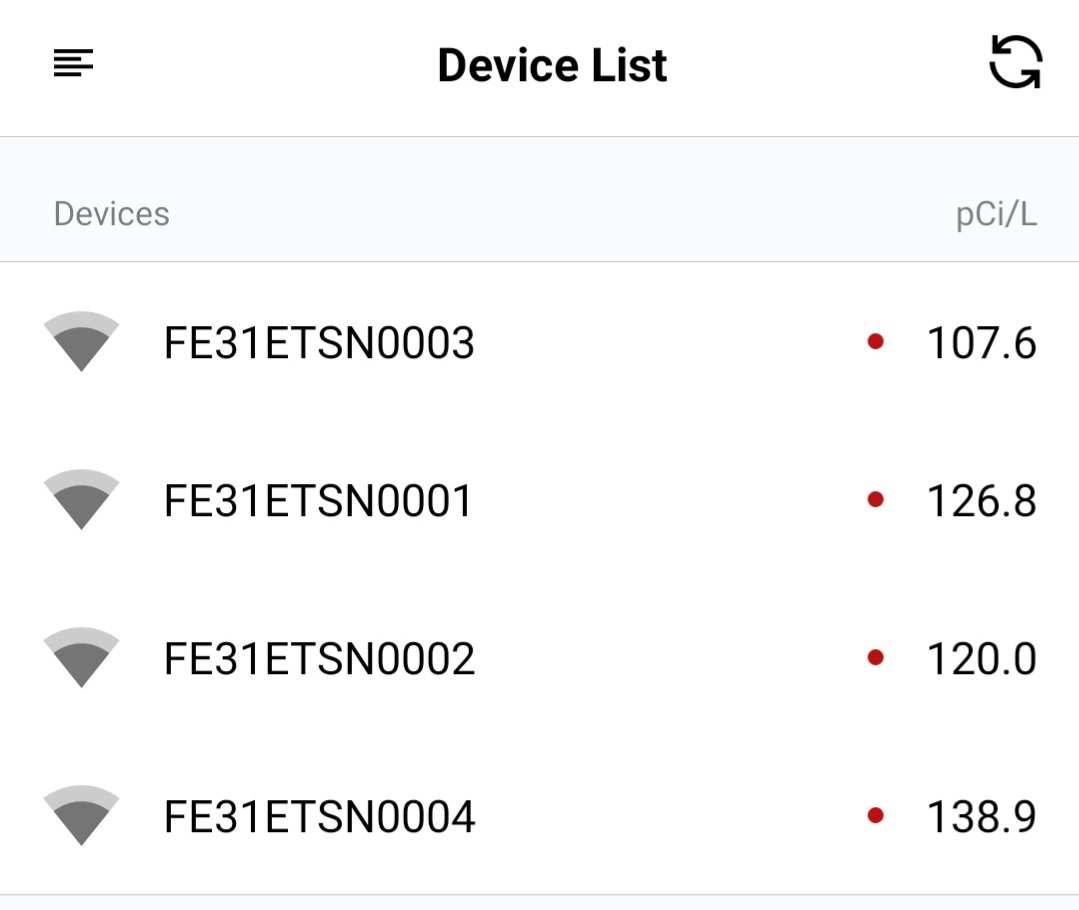Click red status dot beside 120.0
Viewport: 1079px width, 910px height.
pyautogui.click(x=875, y=657)
